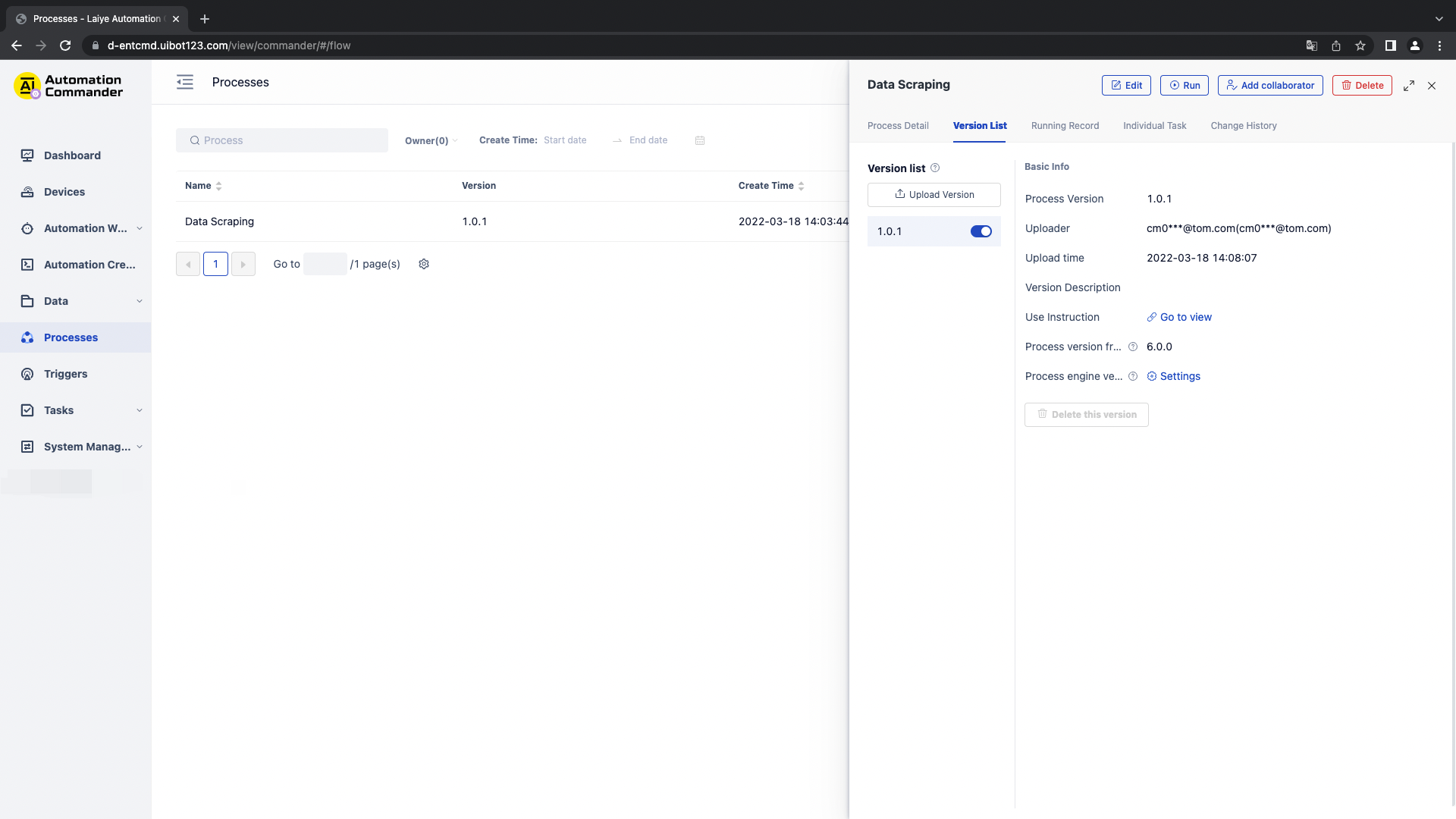The image size is (1456, 819).
Task: Click the End date field
Action: [648, 140]
